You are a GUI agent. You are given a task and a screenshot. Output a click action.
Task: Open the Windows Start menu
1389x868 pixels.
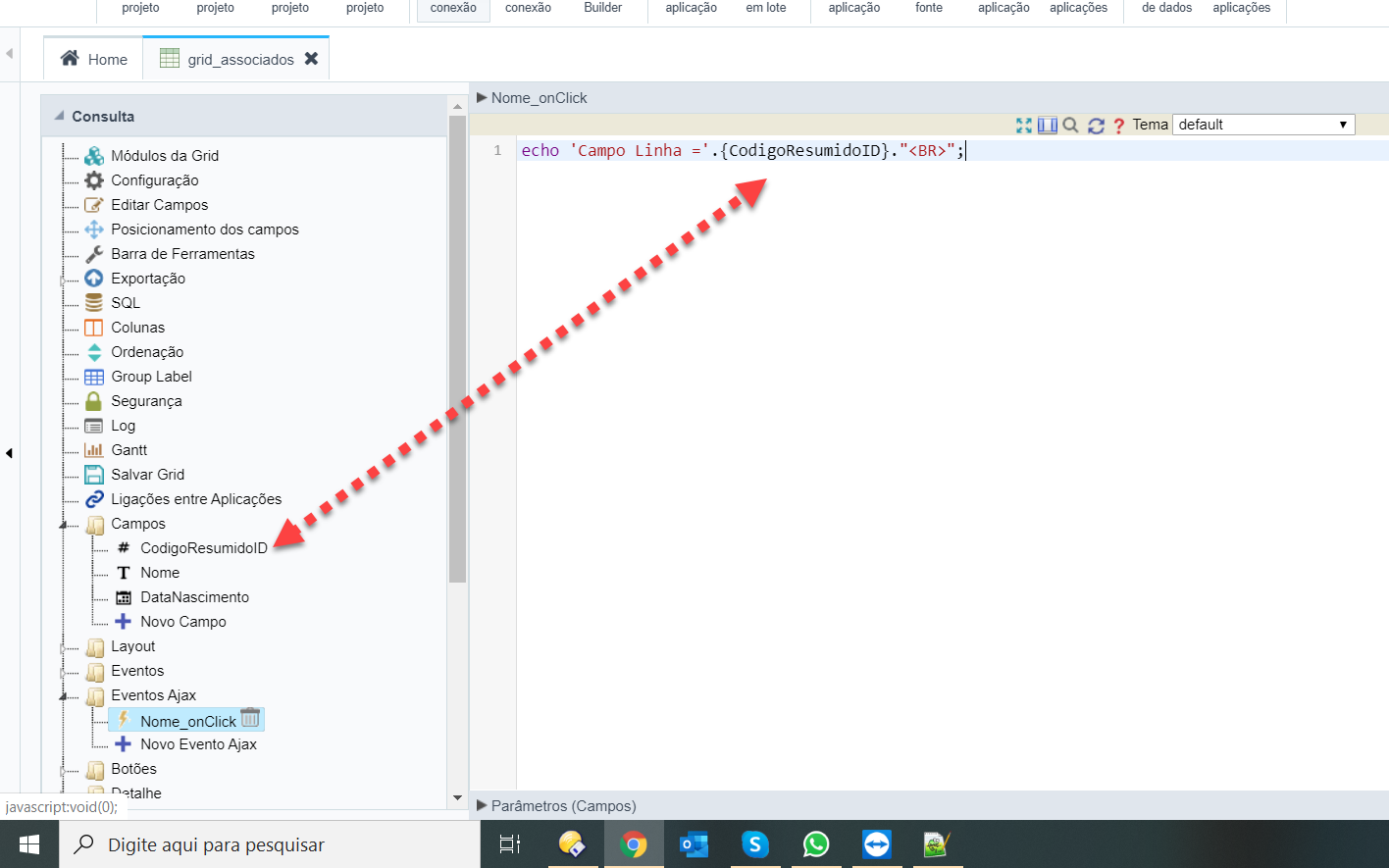pyautogui.click(x=29, y=844)
